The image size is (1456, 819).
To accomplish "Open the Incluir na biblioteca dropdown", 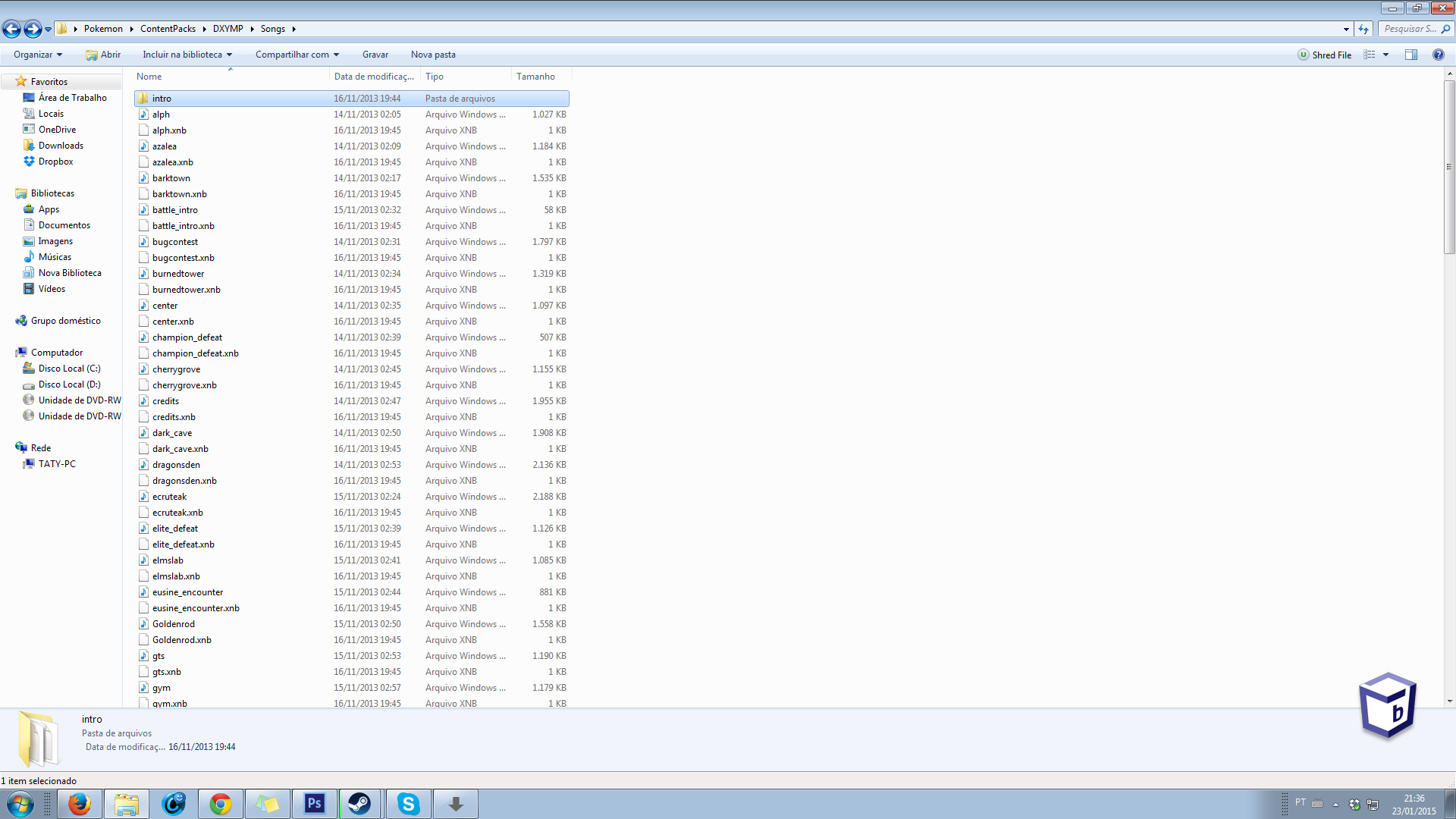I will point(187,55).
